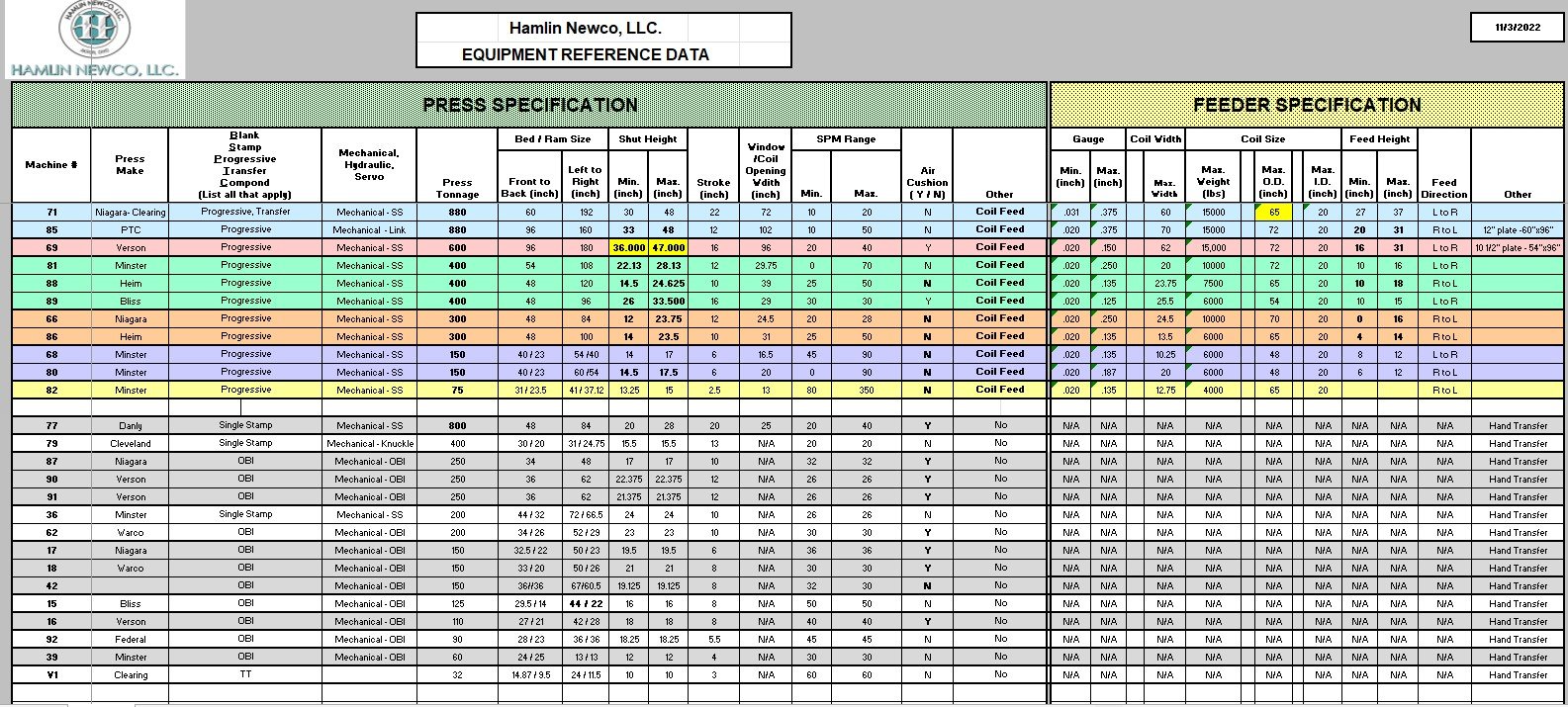Click the yellow highlighted 47.000 shut height cell
The width and height of the screenshot is (1568, 707).
[668, 248]
